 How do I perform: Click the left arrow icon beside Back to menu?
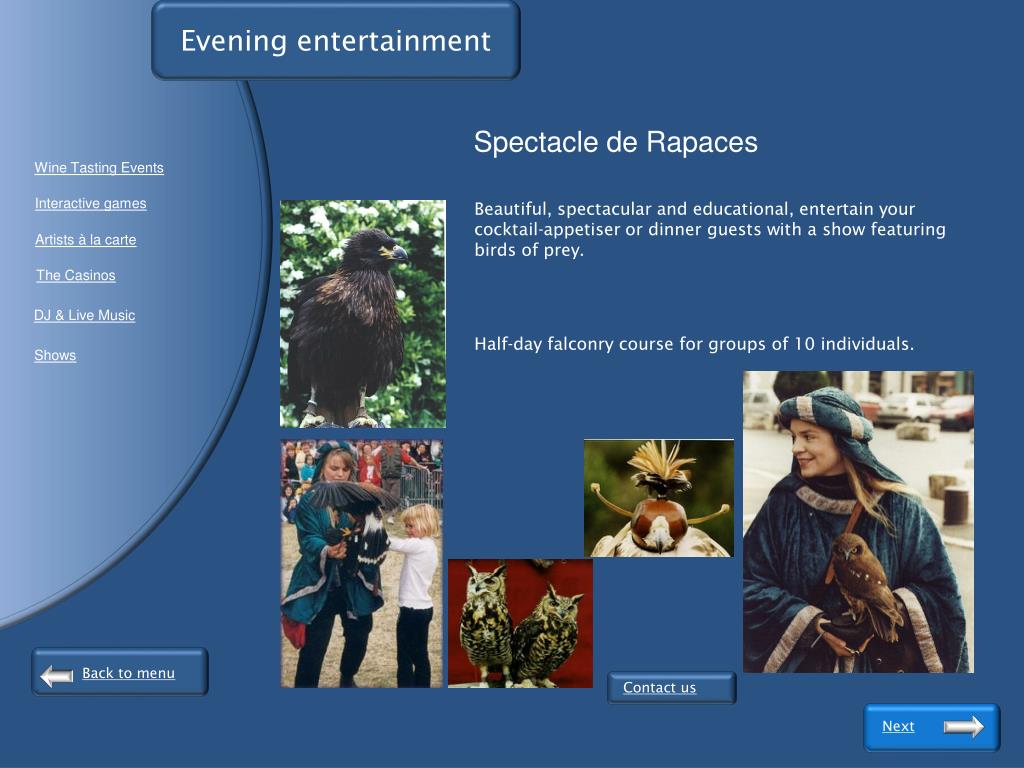(57, 675)
